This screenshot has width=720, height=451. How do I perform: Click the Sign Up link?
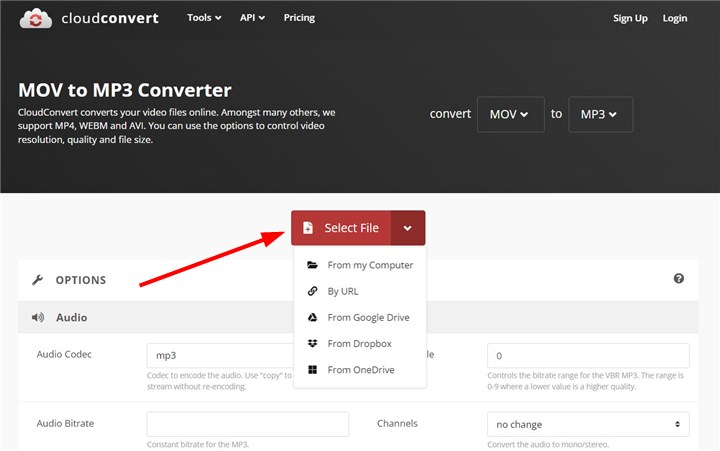coord(630,18)
